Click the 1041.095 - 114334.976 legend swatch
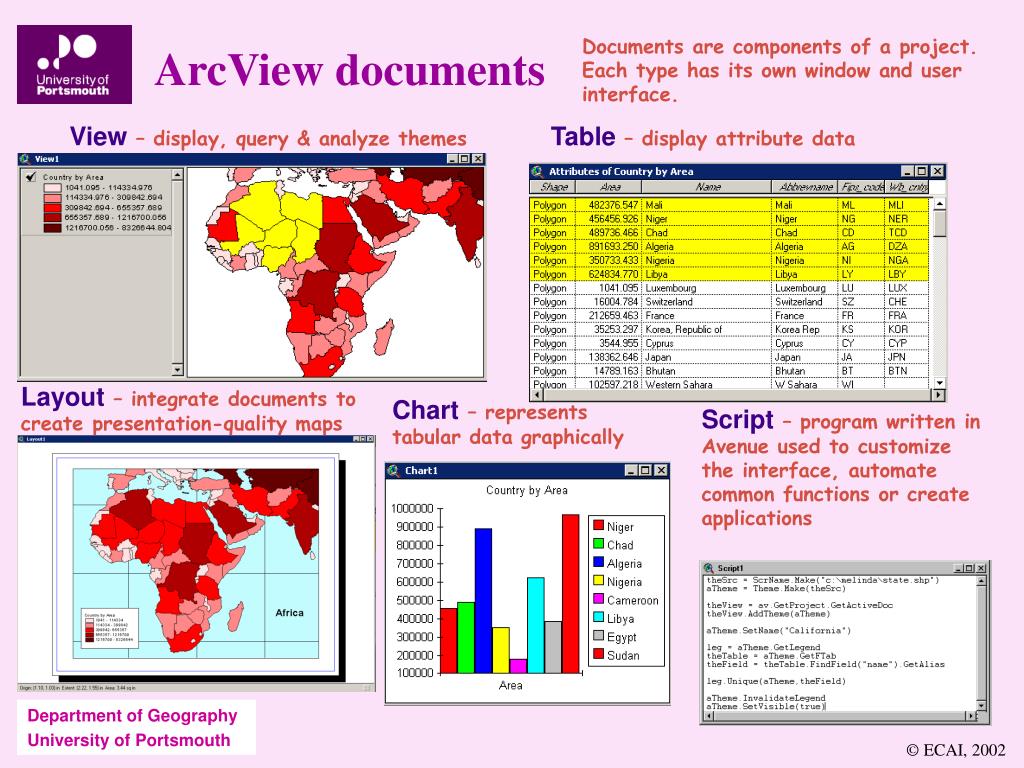 pos(52,187)
